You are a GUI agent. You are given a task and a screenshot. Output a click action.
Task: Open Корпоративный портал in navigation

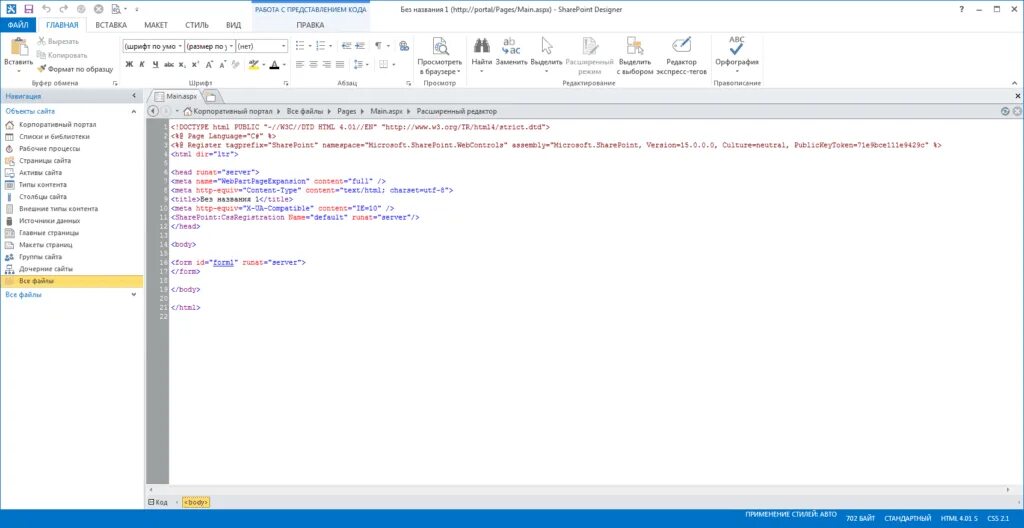[x=57, y=124]
